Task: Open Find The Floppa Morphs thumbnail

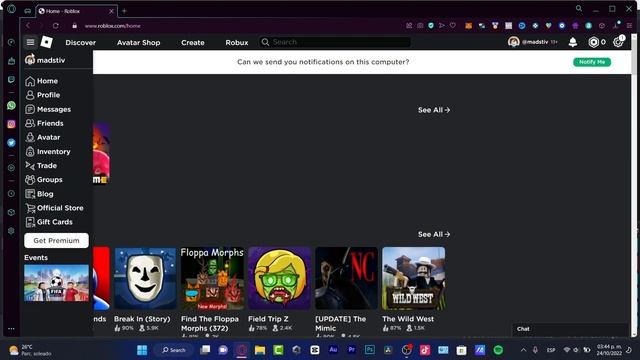Action: click(x=212, y=278)
